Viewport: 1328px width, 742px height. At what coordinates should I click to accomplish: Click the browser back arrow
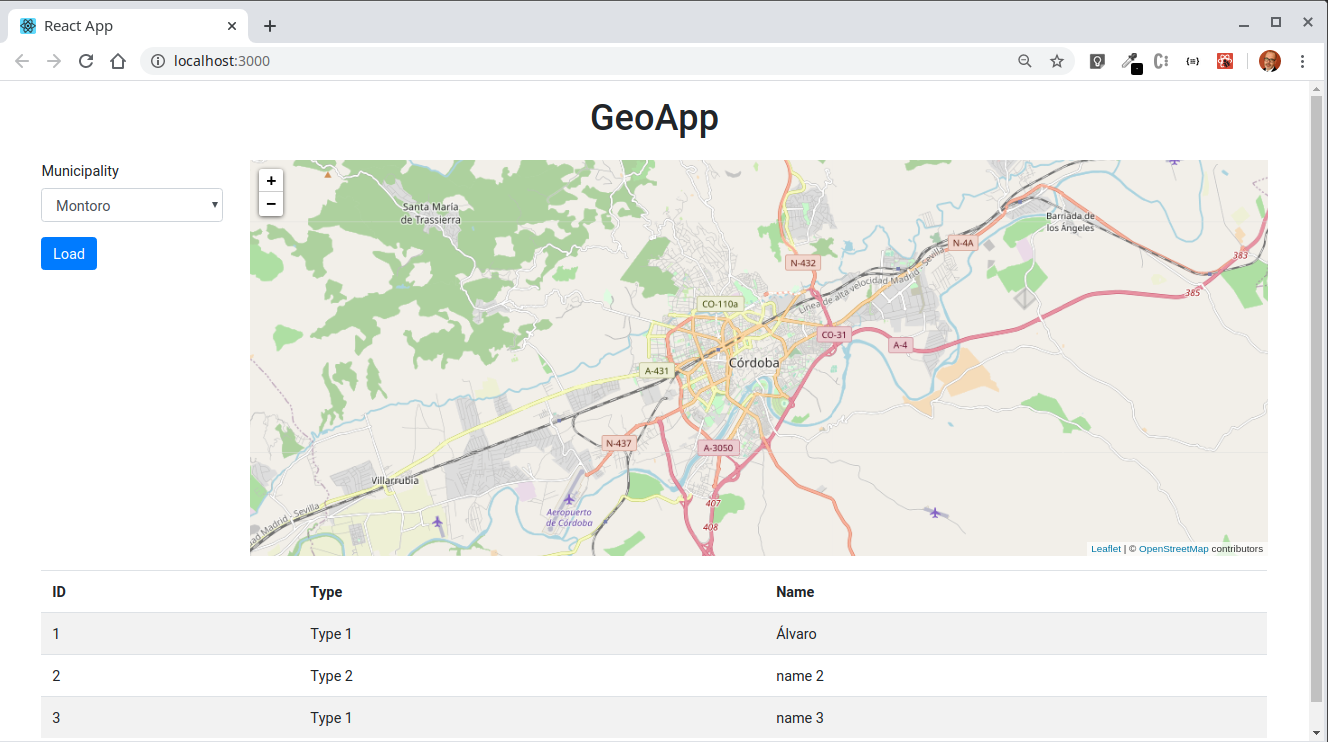[22, 61]
